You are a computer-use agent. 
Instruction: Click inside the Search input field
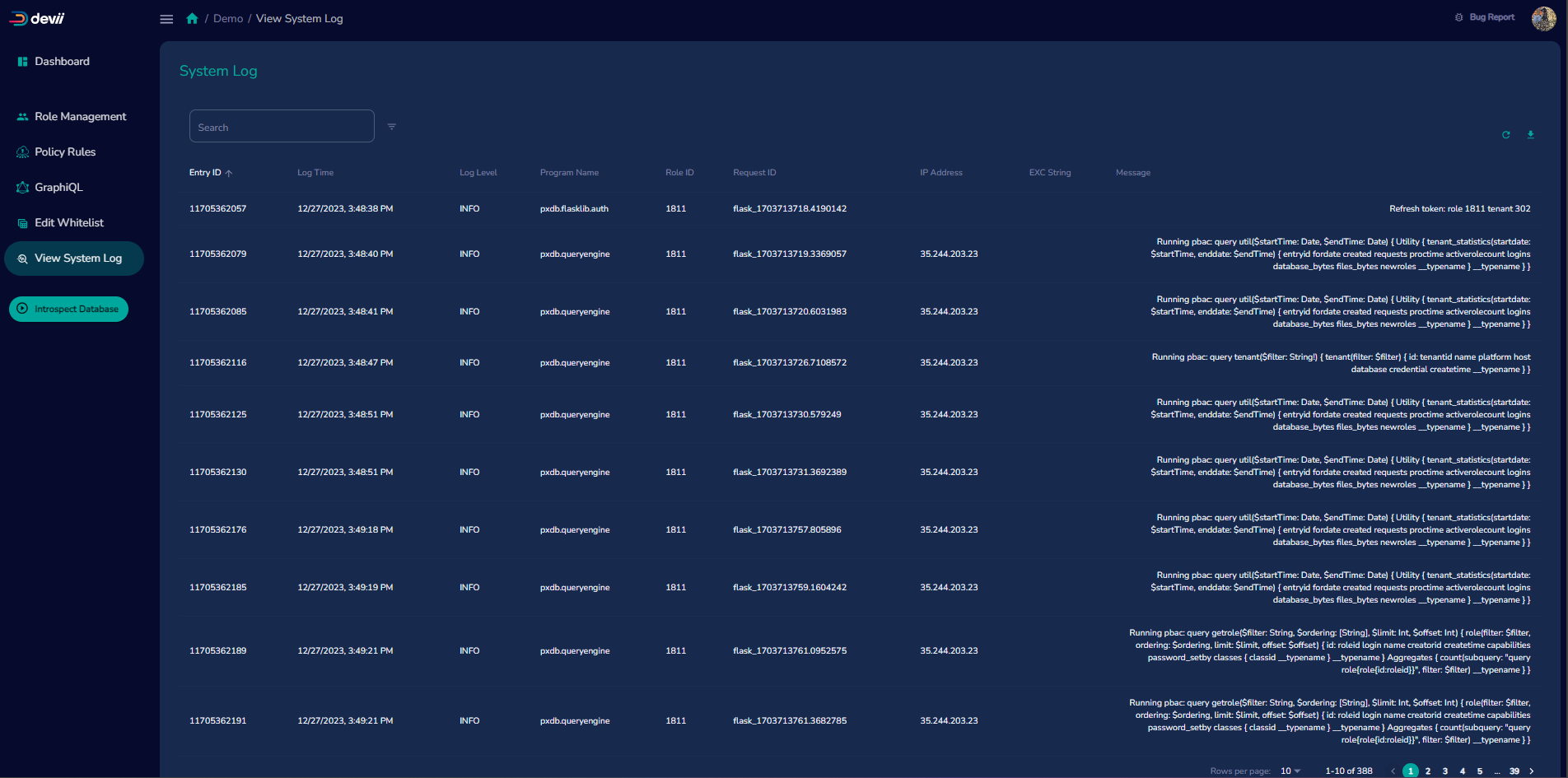(282, 126)
